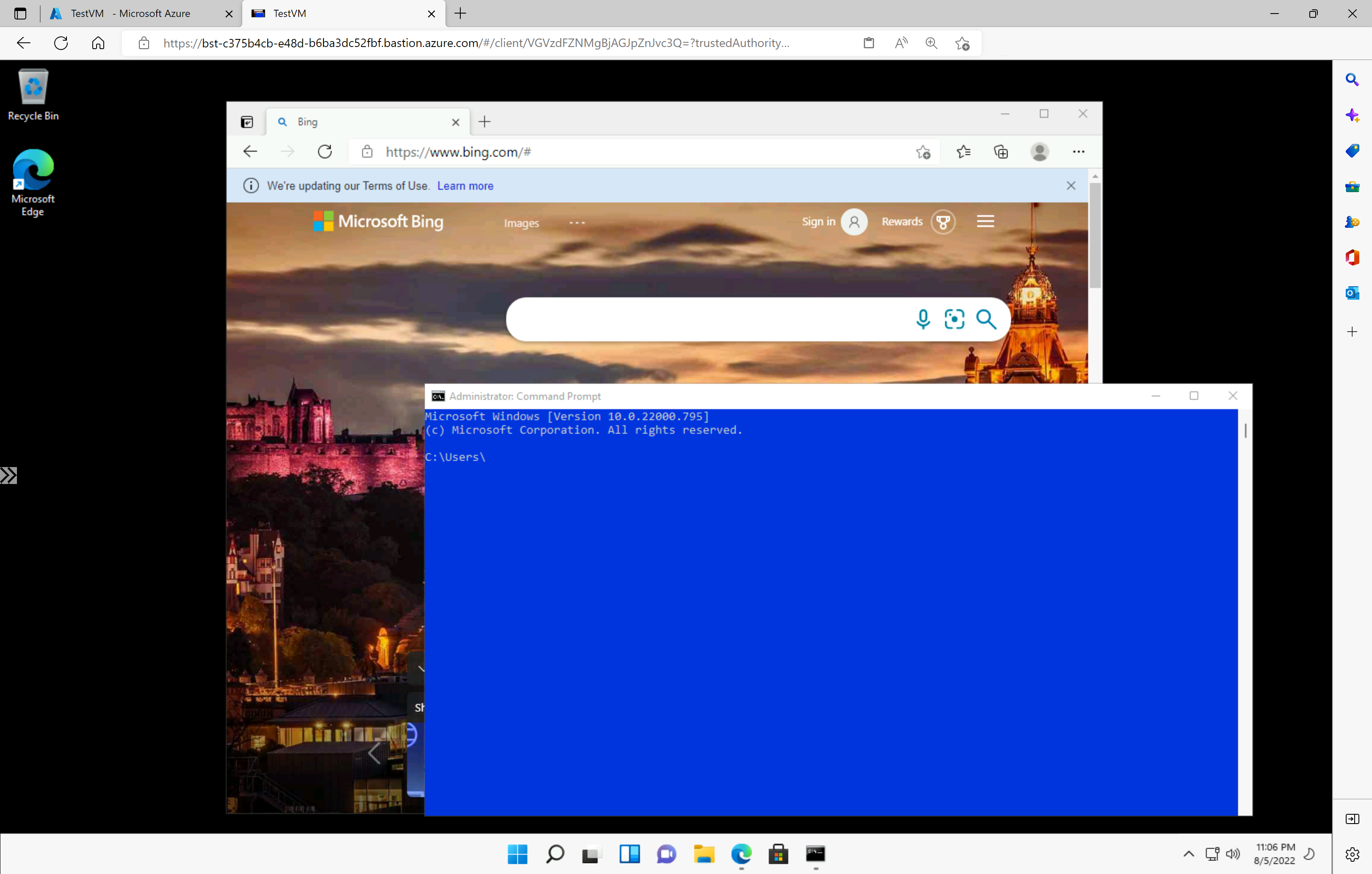The width and height of the screenshot is (1372, 874).
Task: Select the TestVM Azure browser tab
Action: 130,14
